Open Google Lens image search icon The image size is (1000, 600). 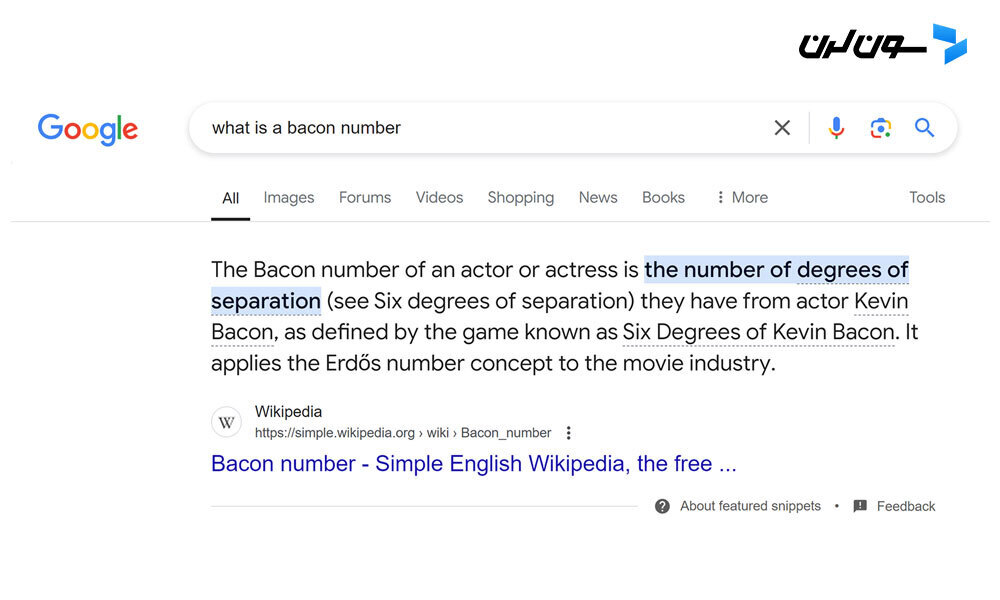881,128
